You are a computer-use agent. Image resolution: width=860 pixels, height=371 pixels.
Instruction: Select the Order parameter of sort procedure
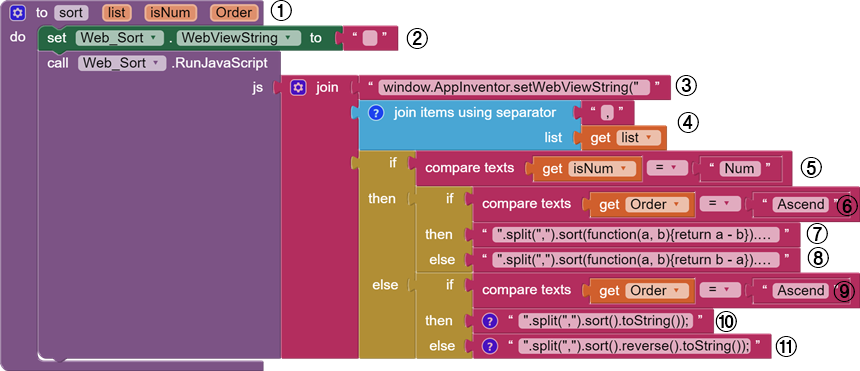[x=234, y=13]
